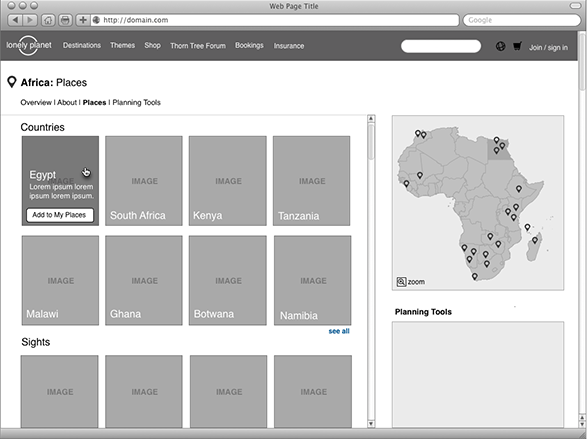Click the scroll-down arrow of places list

[371, 424]
